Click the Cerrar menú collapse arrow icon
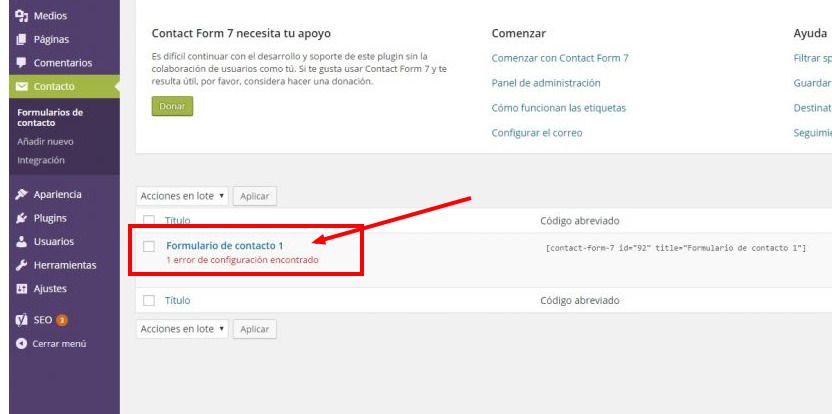 (x=21, y=343)
